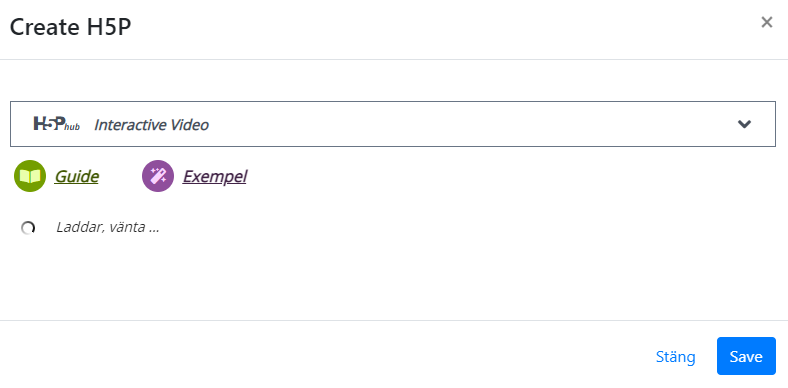This screenshot has width=788, height=388.
Task: Select the underlined word Exempel
Action: pyautogui.click(x=215, y=176)
